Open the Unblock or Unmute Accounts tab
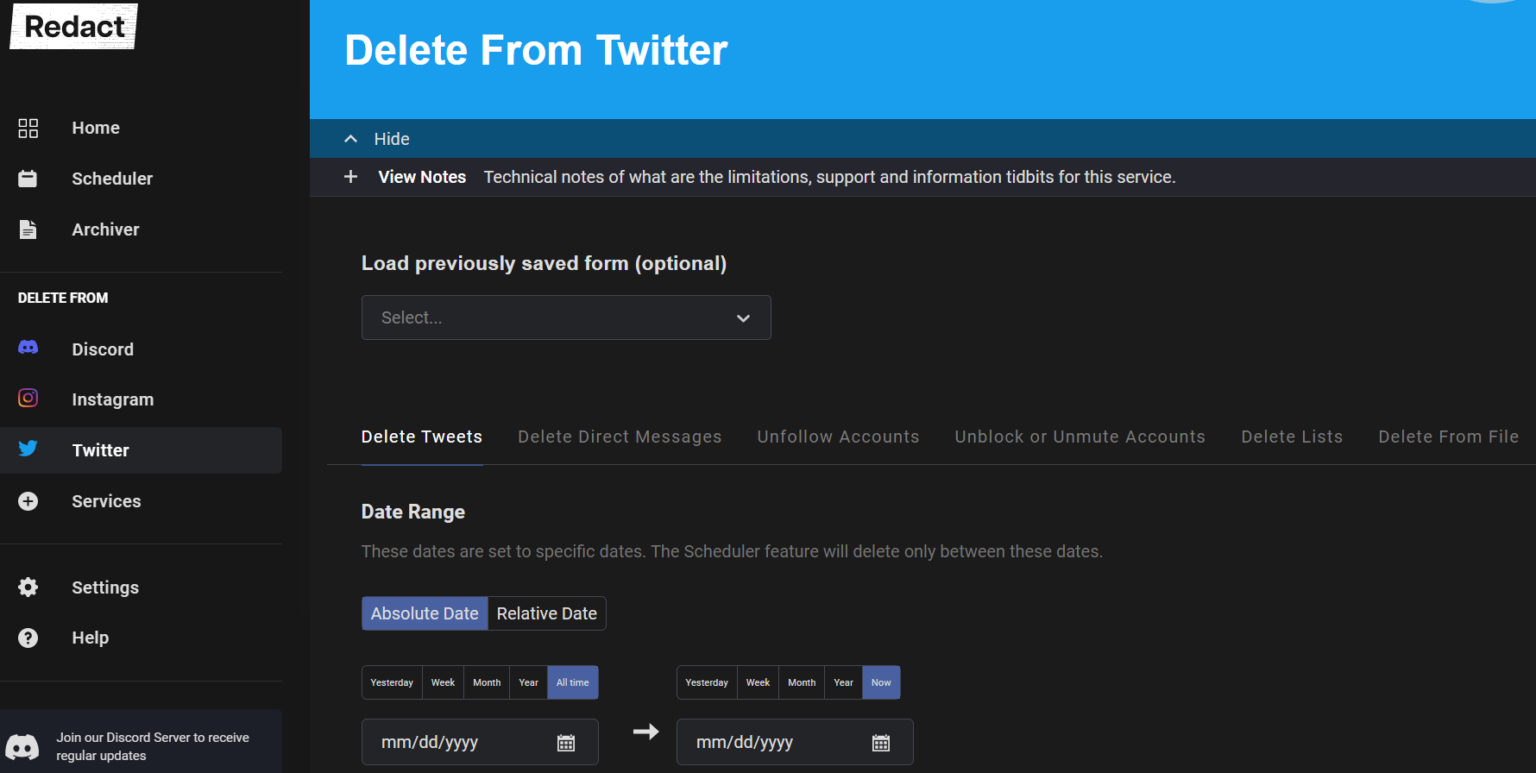Viewport: 1536px width, 773px height. (x=1080, y=437)
